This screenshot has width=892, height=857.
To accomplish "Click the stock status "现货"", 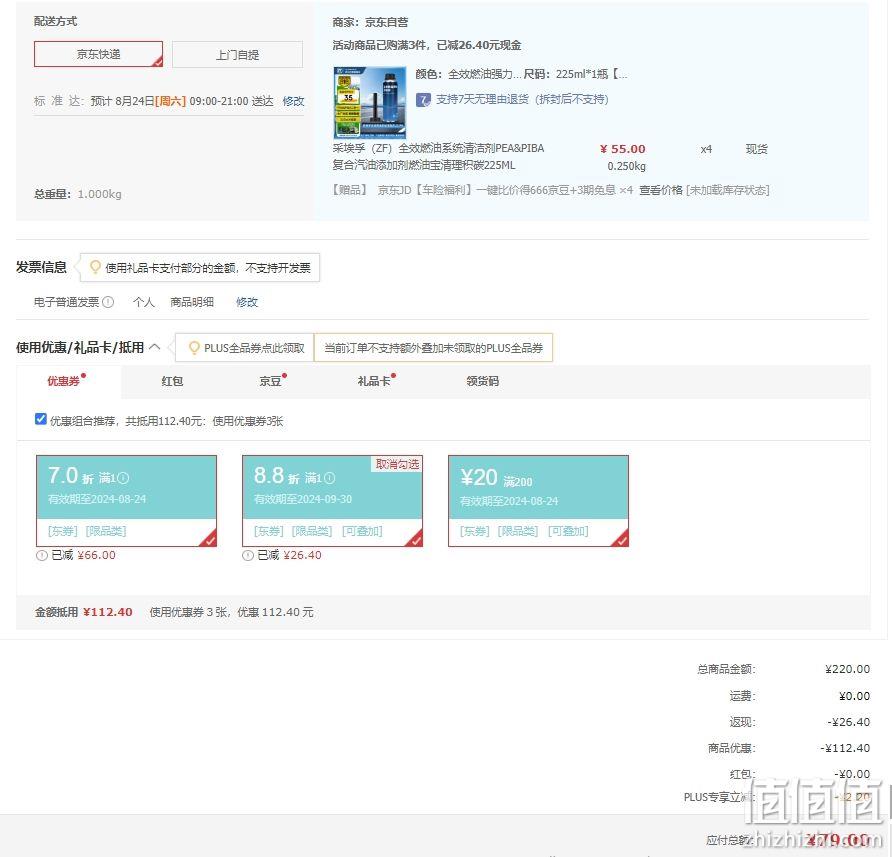I will (x=757, y=149).
